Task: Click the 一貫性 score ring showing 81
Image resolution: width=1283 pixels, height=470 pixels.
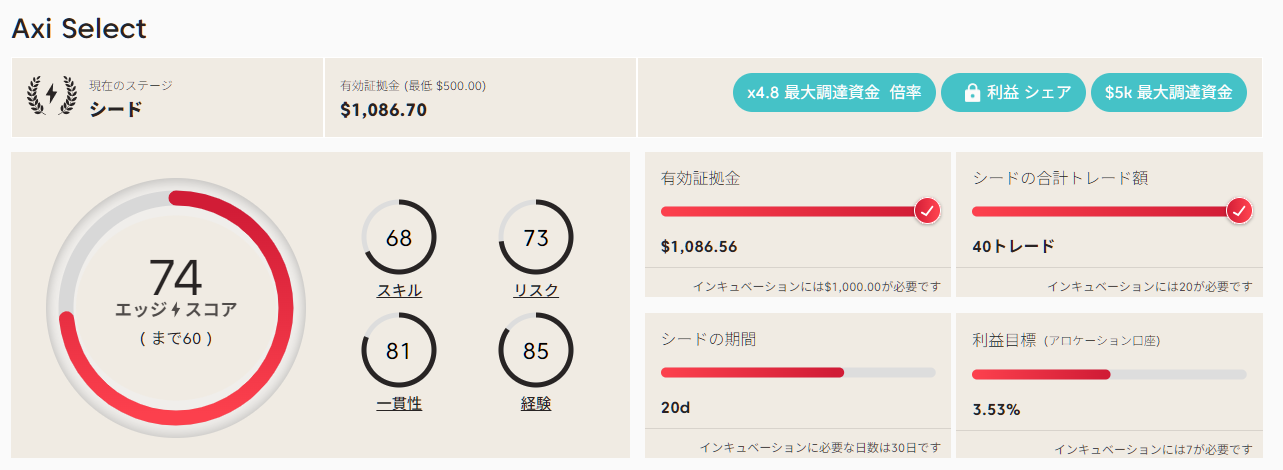Action: 399,351
